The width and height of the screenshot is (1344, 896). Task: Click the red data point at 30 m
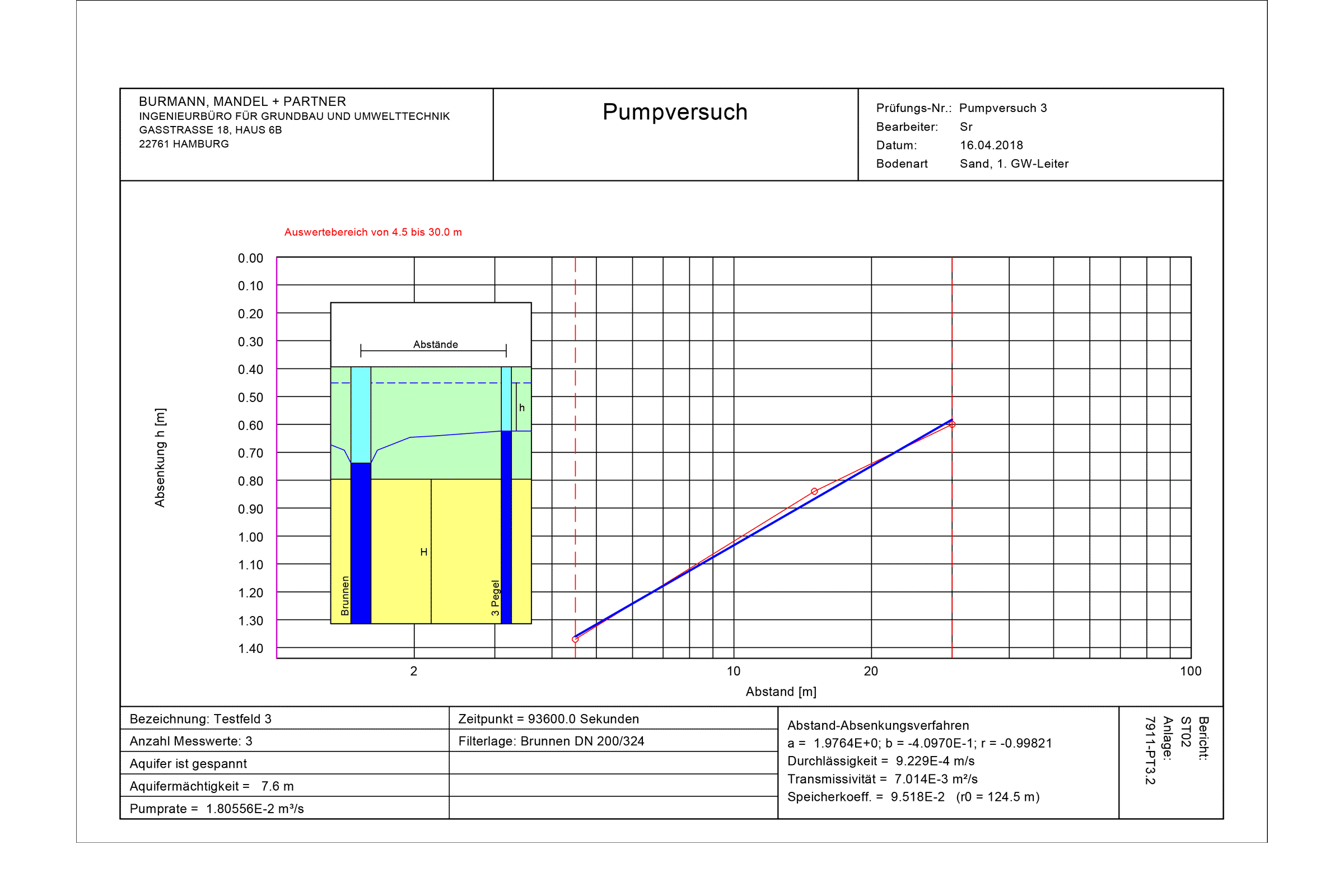(952, 424)
